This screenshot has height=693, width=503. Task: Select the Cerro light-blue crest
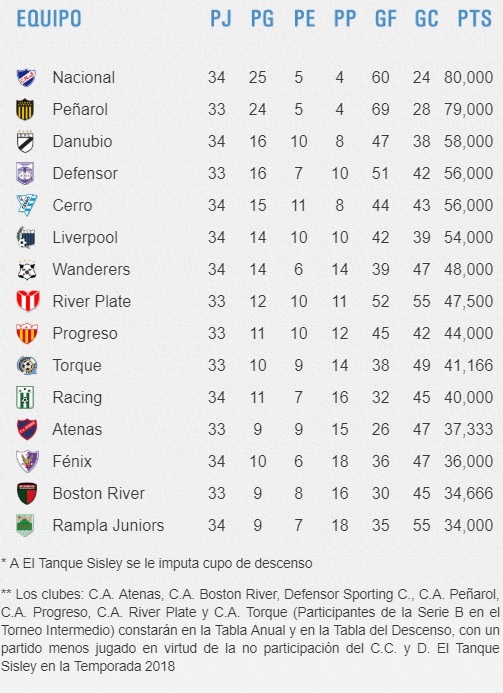point(27,205)
